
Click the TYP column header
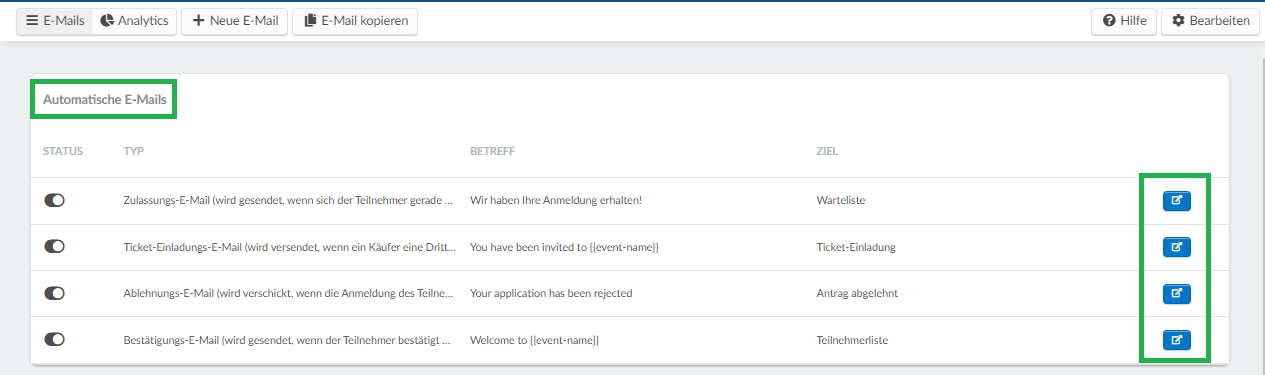(134, 152)
